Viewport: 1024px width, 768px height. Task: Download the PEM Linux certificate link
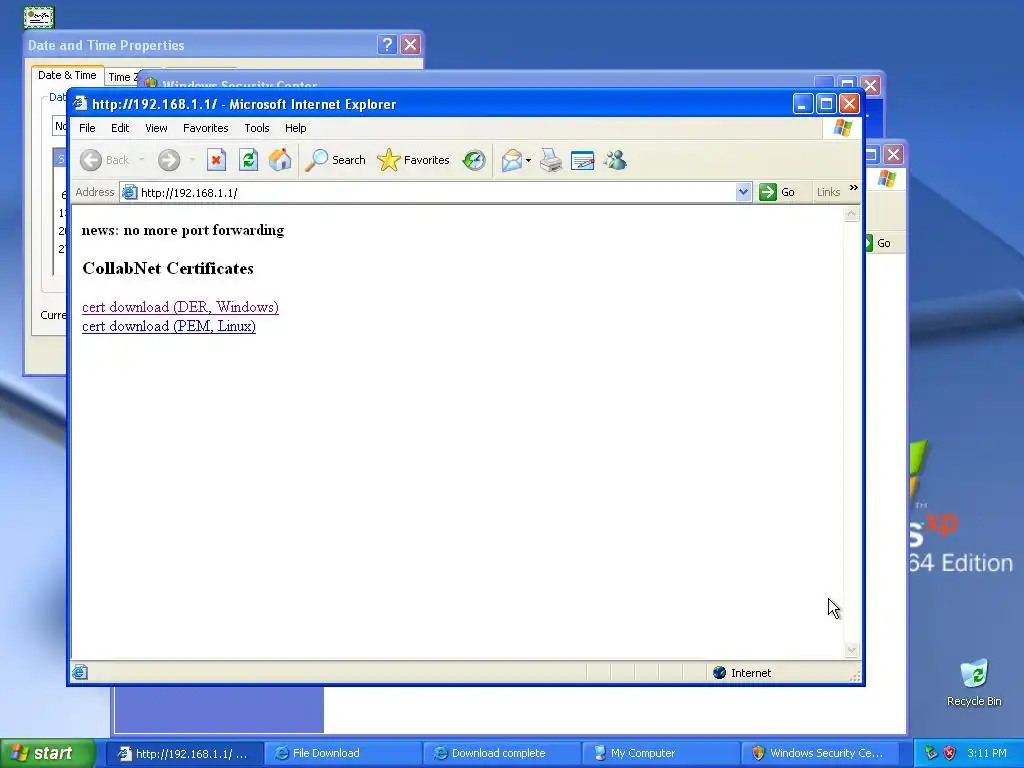click(169, 326)
